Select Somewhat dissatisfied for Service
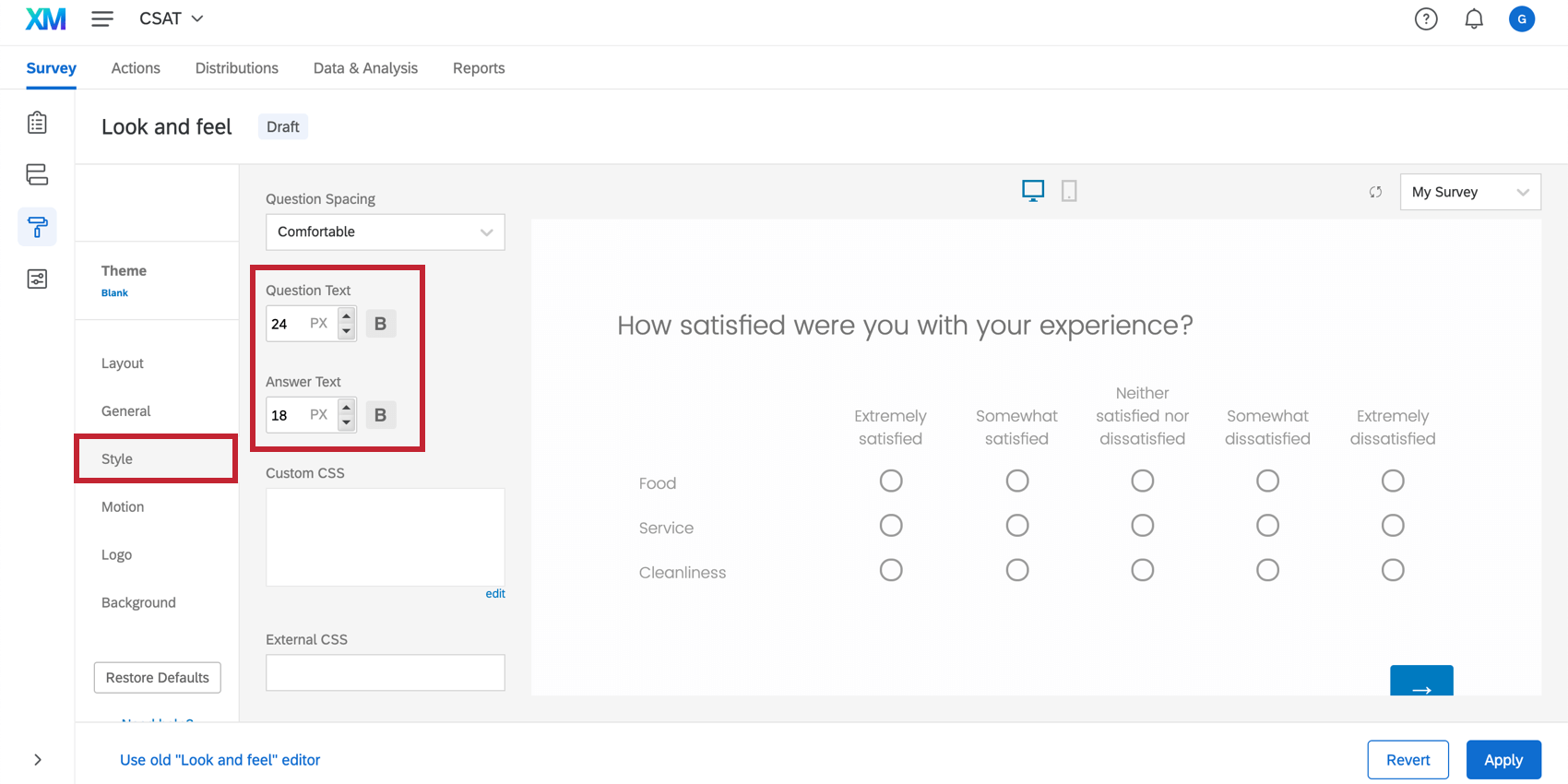The image size is (1568, 784). (1267, 526)
